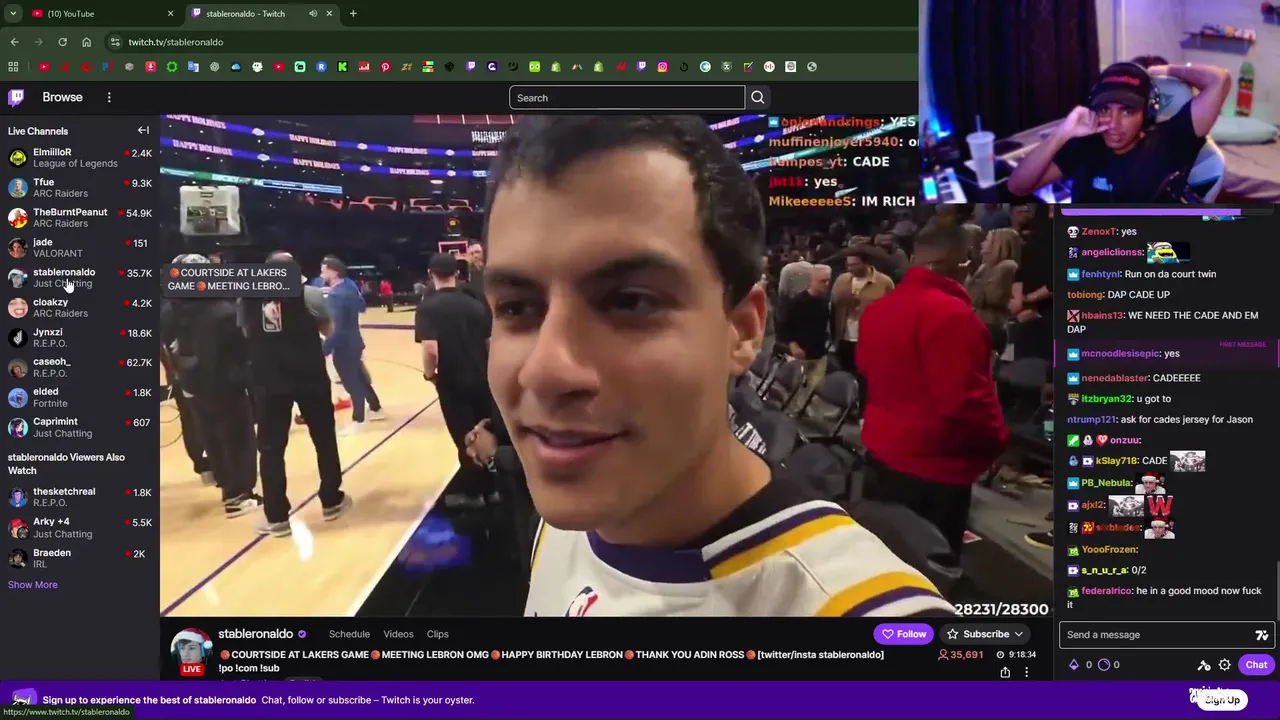The width and height of the screenshot is (1280, 720).
Task: Open jade VALORANT channel
Action: point(80,248)
